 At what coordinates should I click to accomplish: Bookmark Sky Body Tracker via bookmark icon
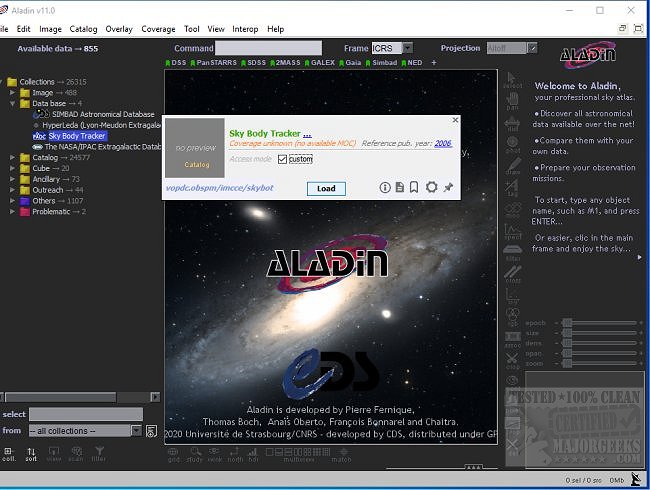(414, 187)
